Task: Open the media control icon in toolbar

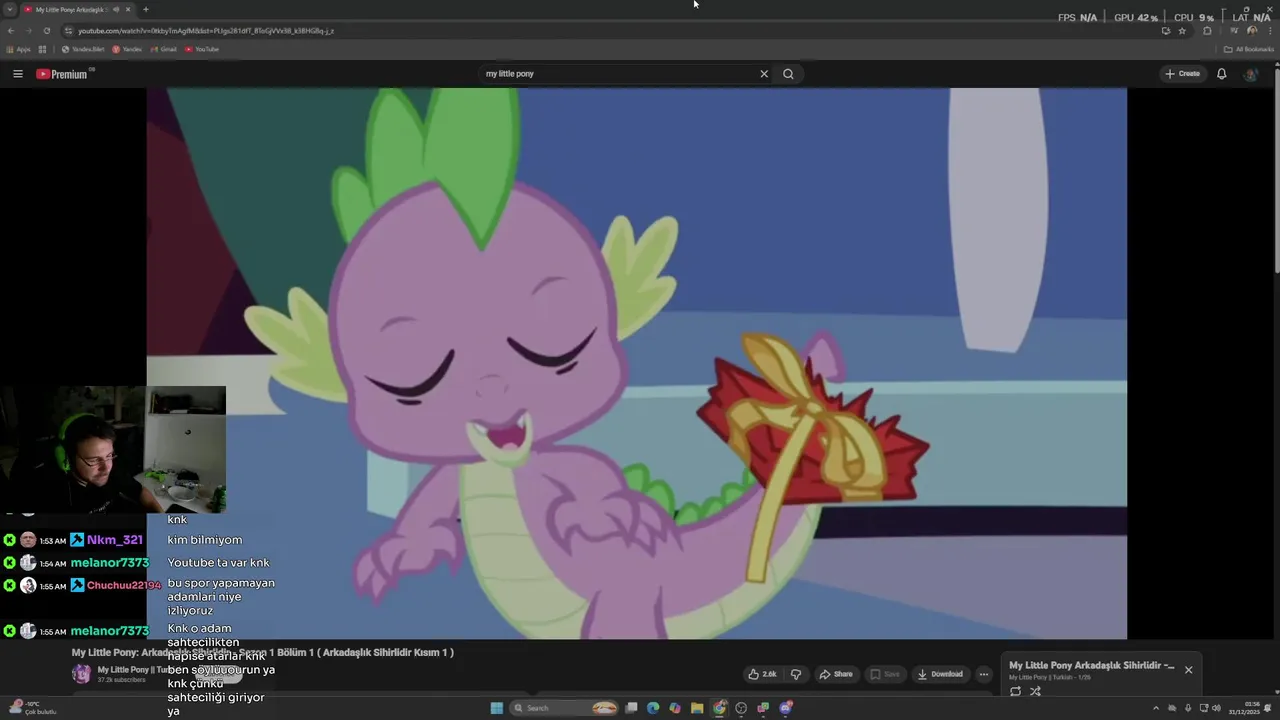Action: 1234,31
